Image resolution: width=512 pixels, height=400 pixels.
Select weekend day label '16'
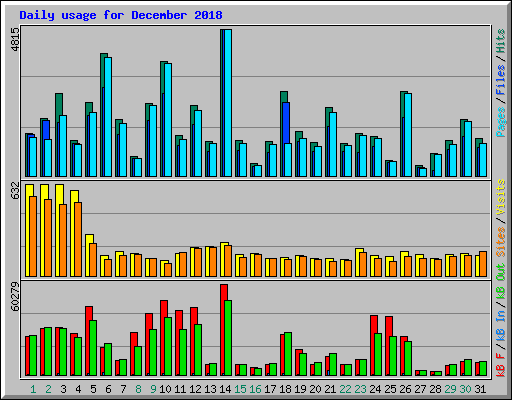click(x=255, y=389)
